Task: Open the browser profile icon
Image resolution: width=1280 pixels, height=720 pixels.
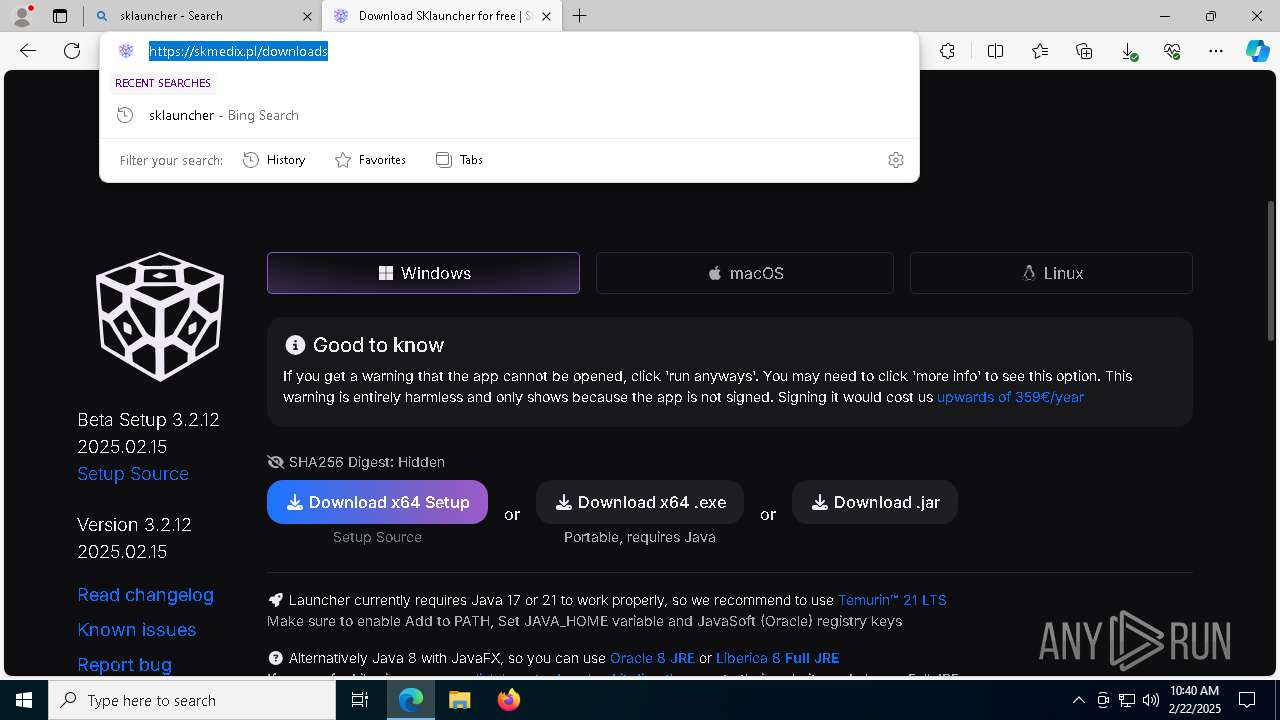Action: tap(22, 16)
